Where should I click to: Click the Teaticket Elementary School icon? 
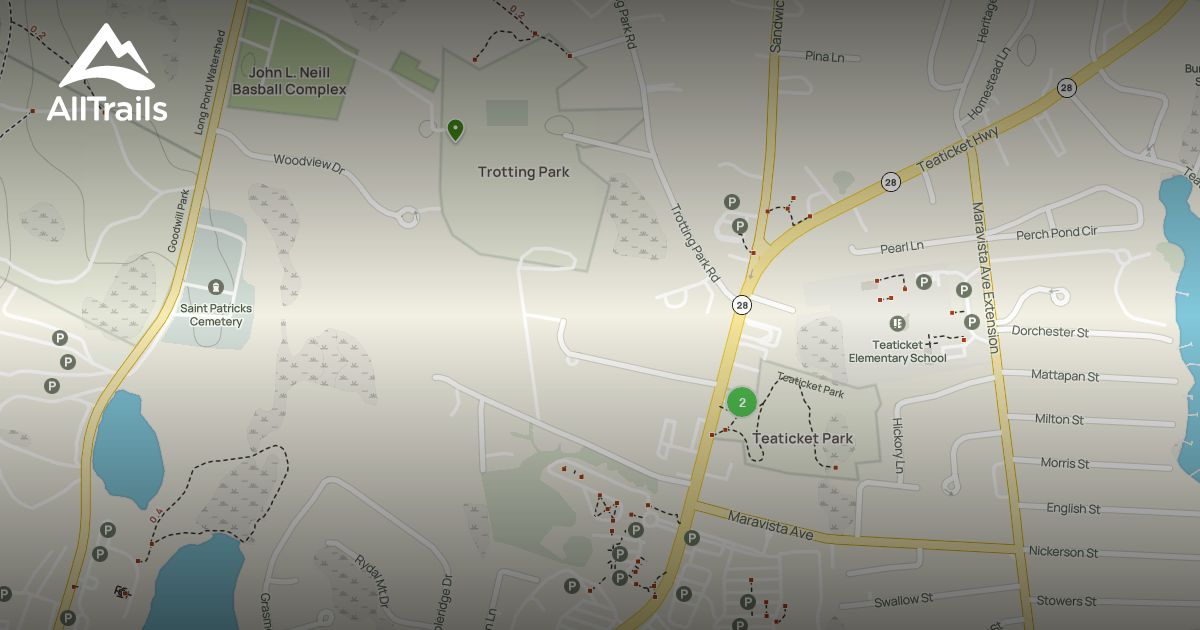click(897, 323)
